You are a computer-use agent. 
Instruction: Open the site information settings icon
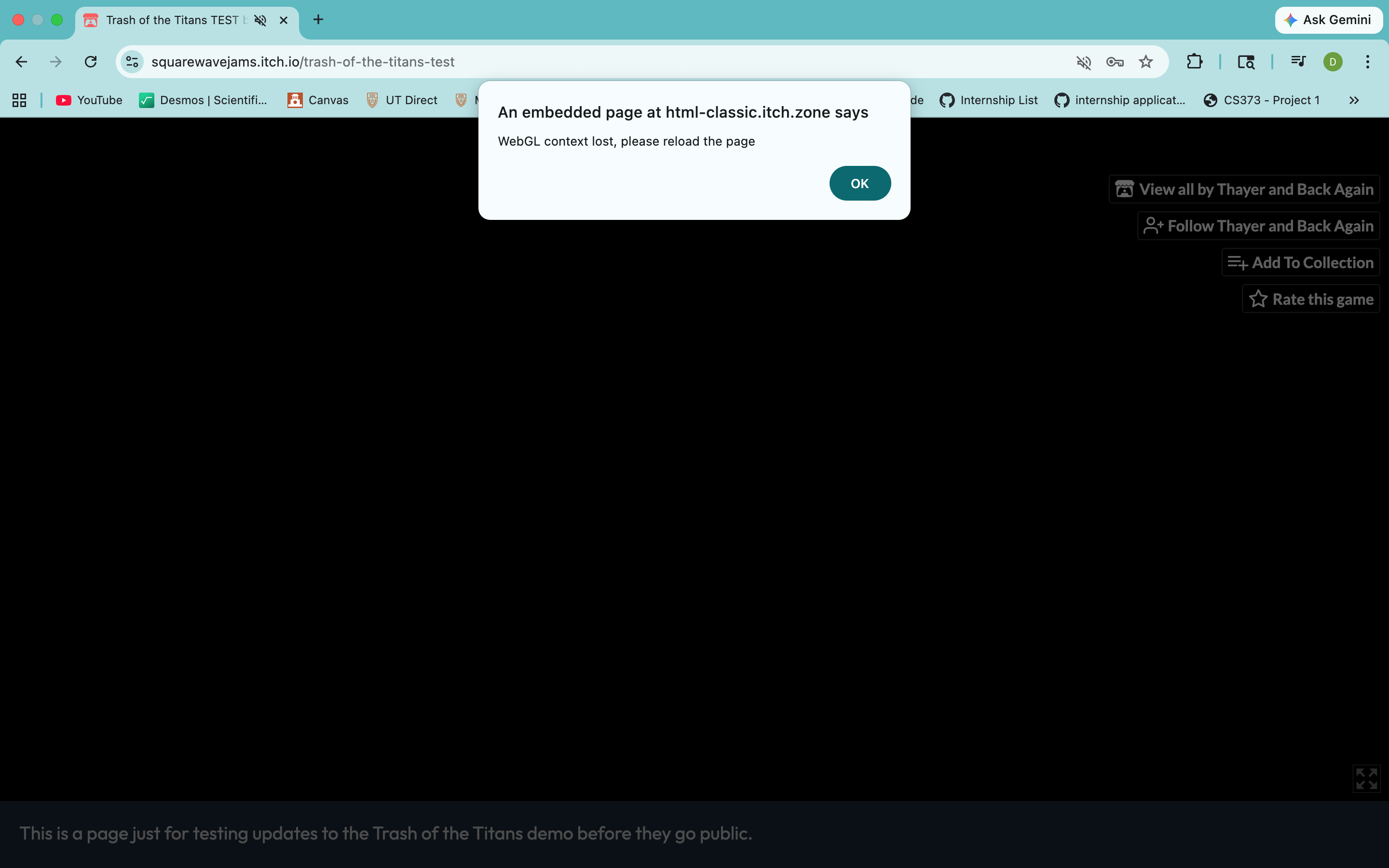tap(132, 61)
